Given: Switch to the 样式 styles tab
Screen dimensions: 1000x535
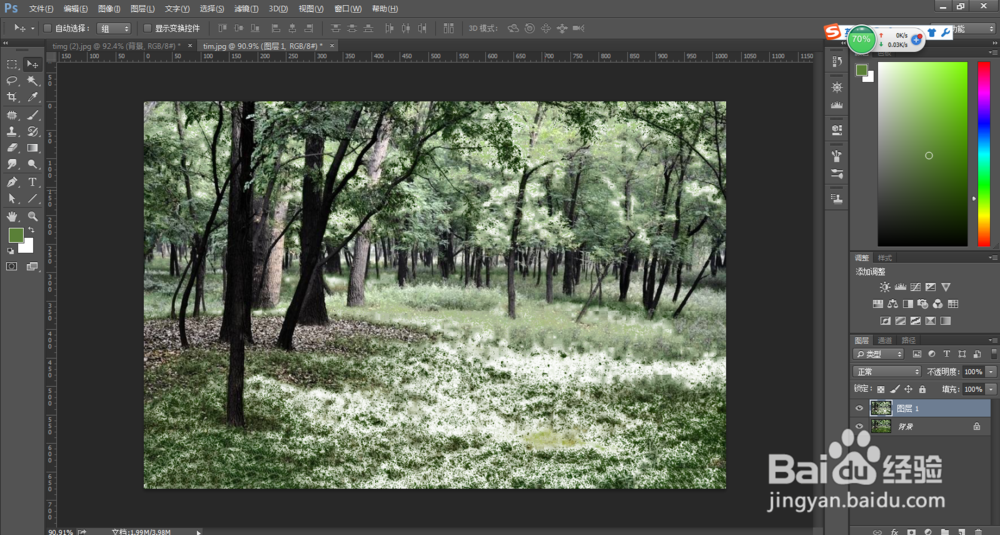Looking at the screenshot, I should click(x=885, y=258).
